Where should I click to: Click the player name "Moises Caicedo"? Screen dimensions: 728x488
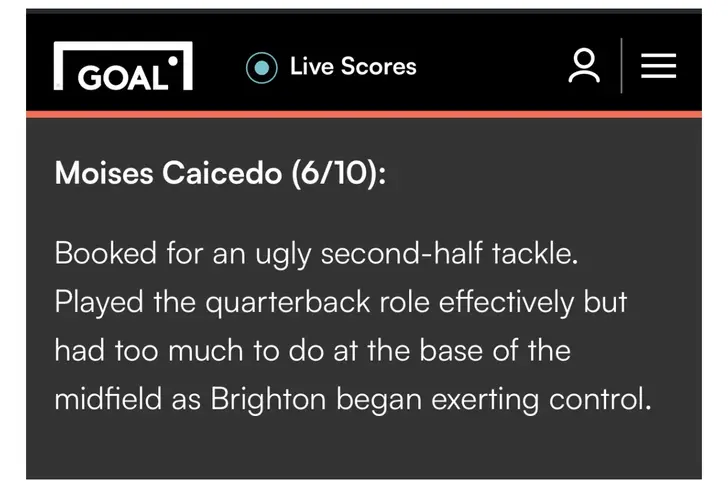point(168,173)
